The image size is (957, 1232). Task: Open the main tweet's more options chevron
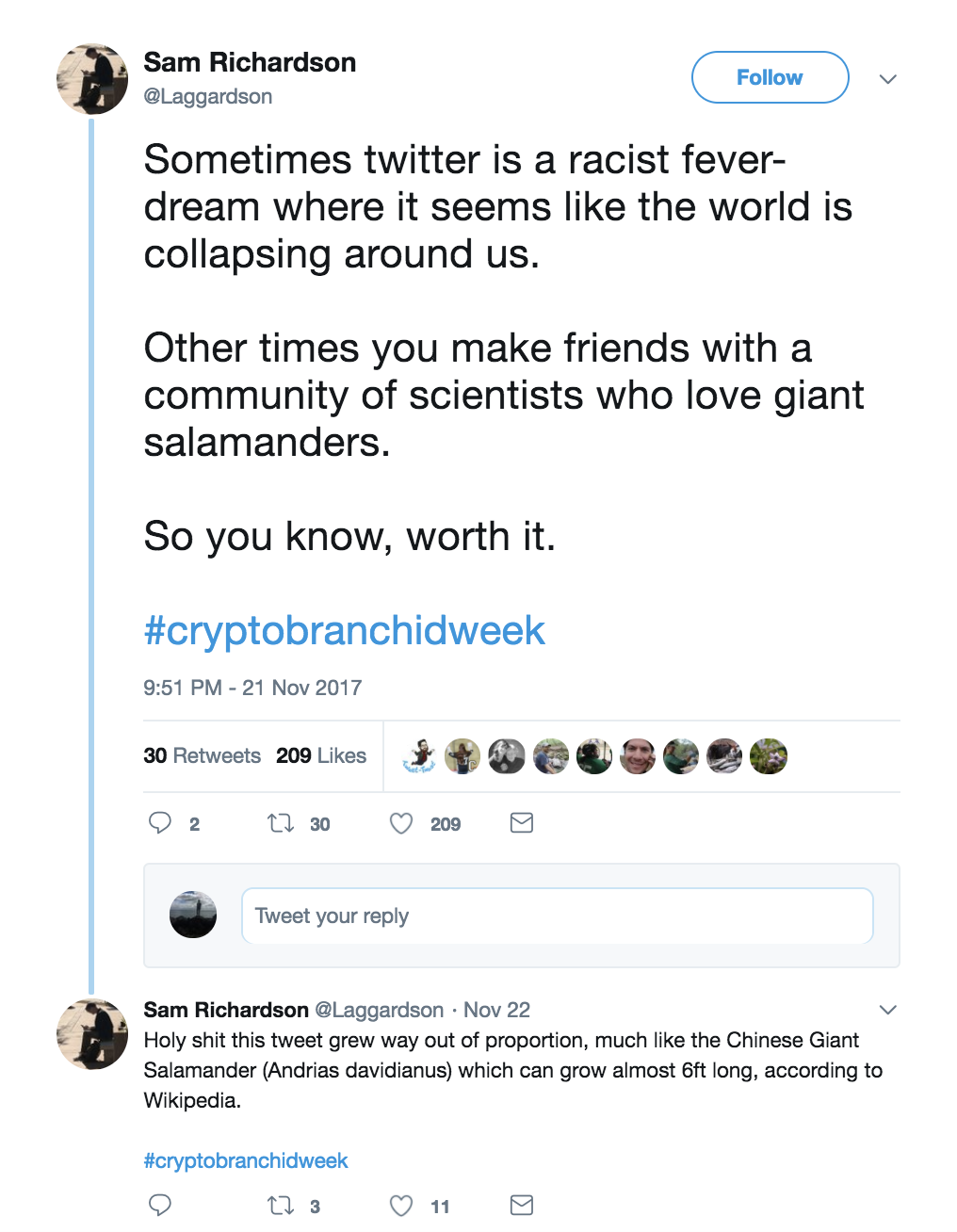(887, 79)
